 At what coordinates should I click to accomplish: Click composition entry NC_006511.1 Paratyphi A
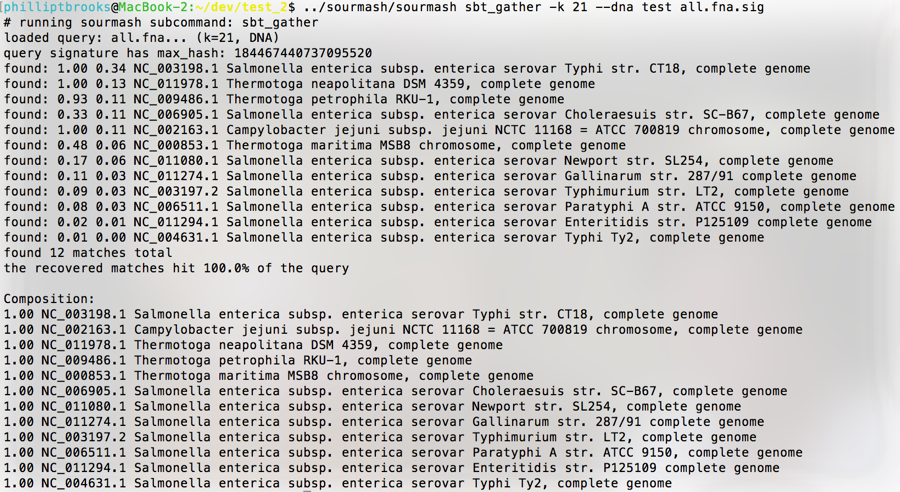pyautogui.click(x=403, y=453)
